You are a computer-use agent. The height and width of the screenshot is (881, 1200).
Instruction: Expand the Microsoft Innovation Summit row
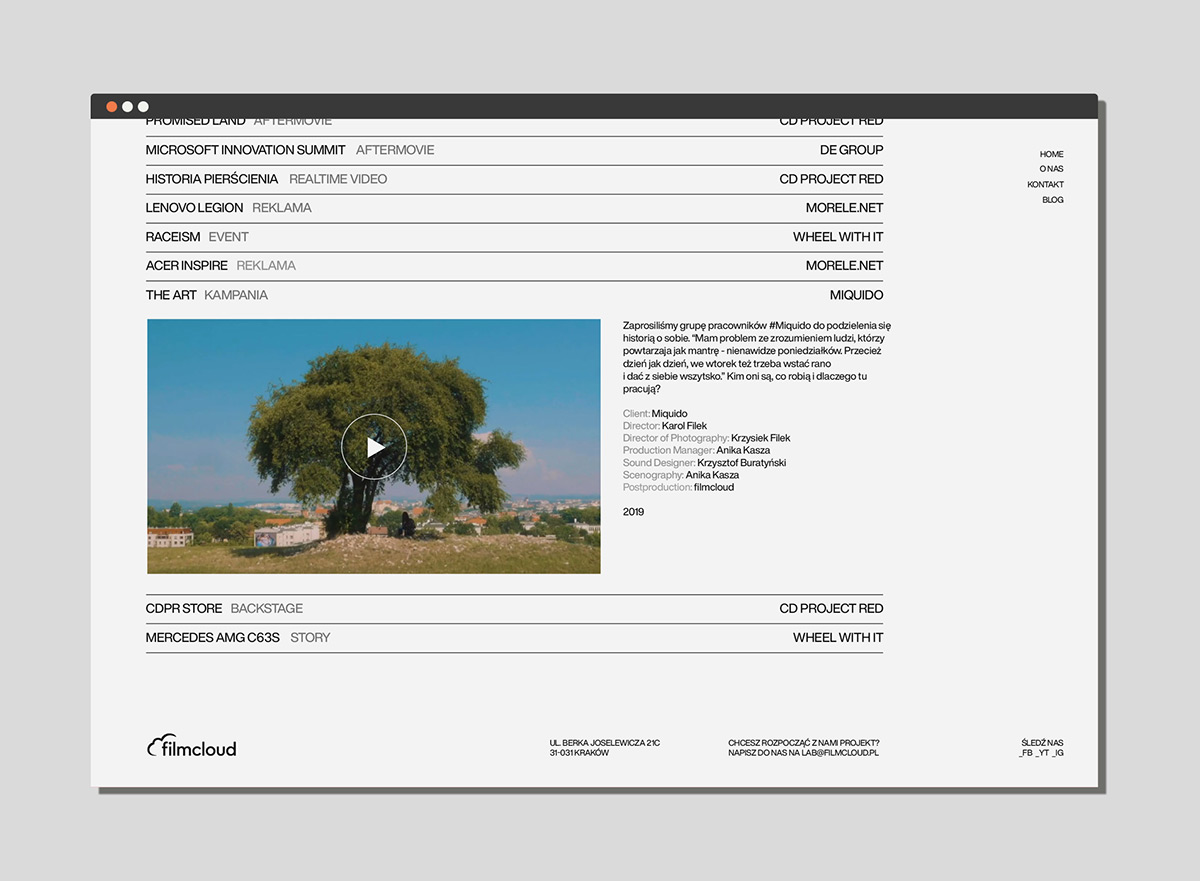(x=514, y=150)
